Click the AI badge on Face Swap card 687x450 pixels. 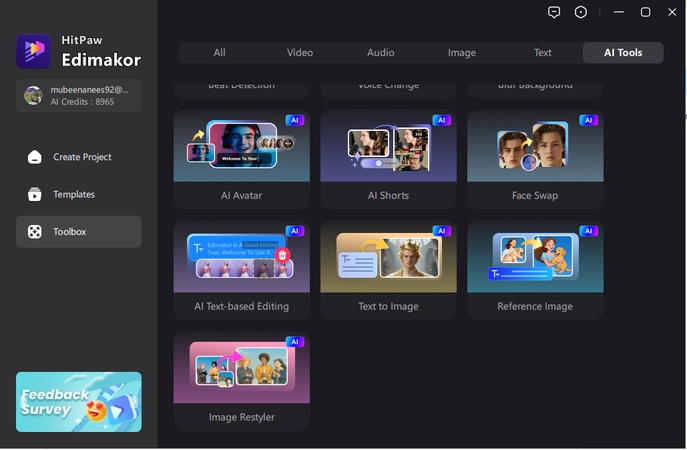(x=588, y=120)
